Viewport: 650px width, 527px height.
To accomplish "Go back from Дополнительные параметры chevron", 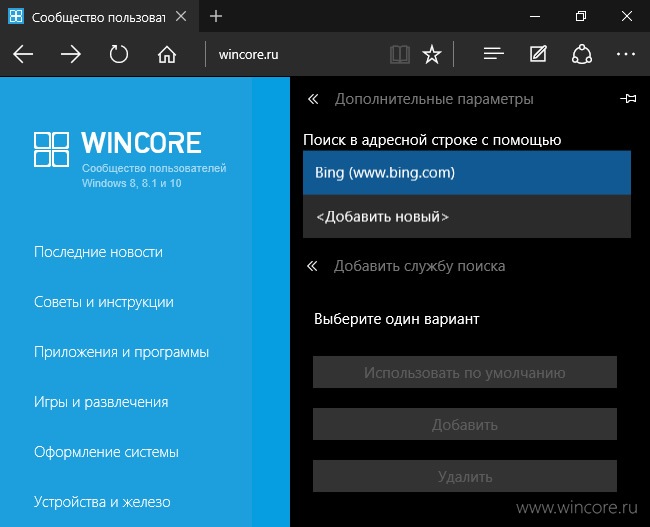I will 313,99.
